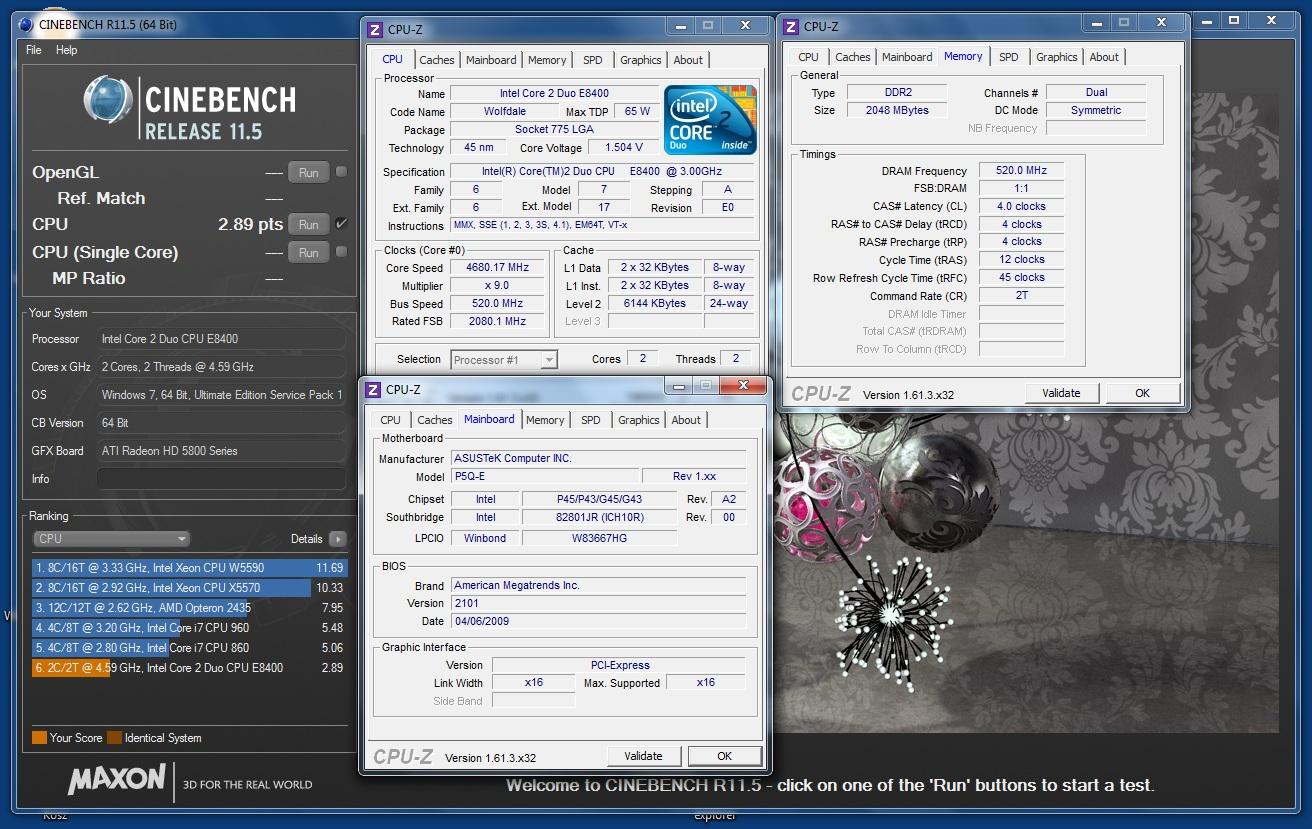Run the CPU Single Core benchmark

pos(309,252)
